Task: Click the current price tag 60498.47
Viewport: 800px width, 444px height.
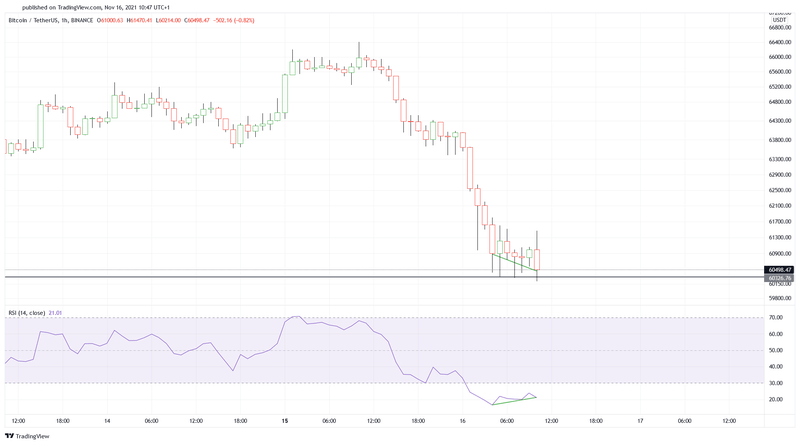Action: click(x=779, y=270)
